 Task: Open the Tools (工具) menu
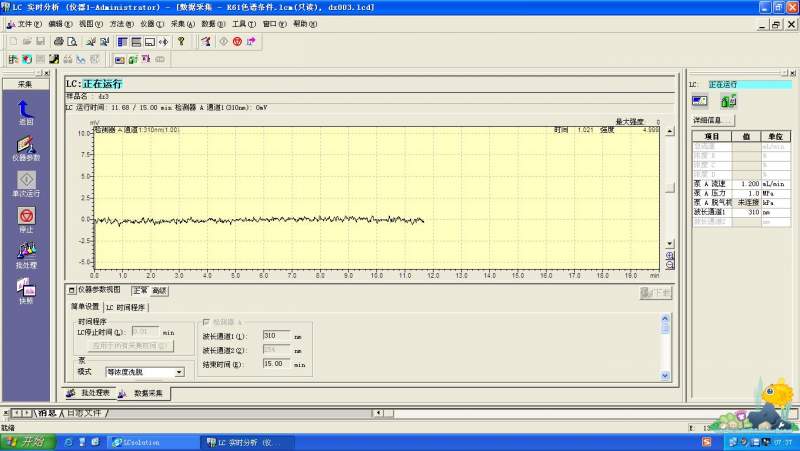pos(243,23)
